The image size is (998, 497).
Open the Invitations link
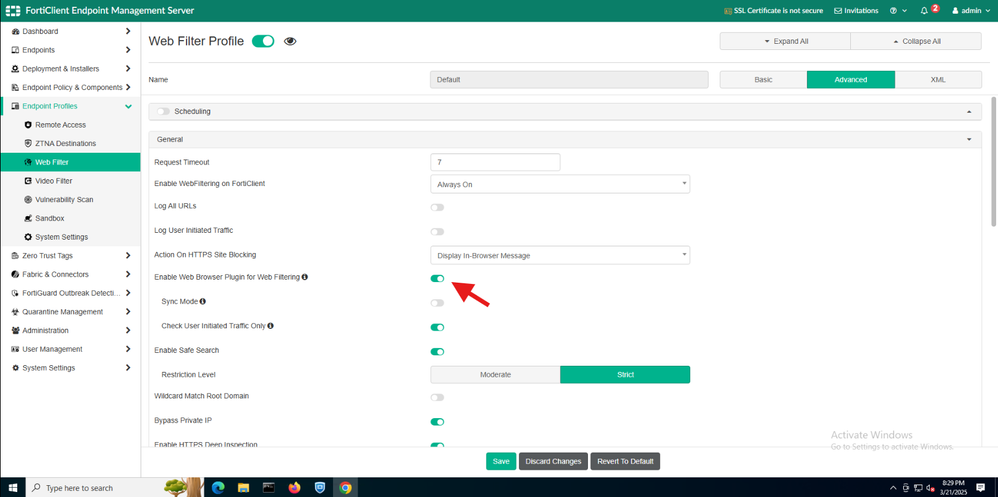click(x=856, y=11)
